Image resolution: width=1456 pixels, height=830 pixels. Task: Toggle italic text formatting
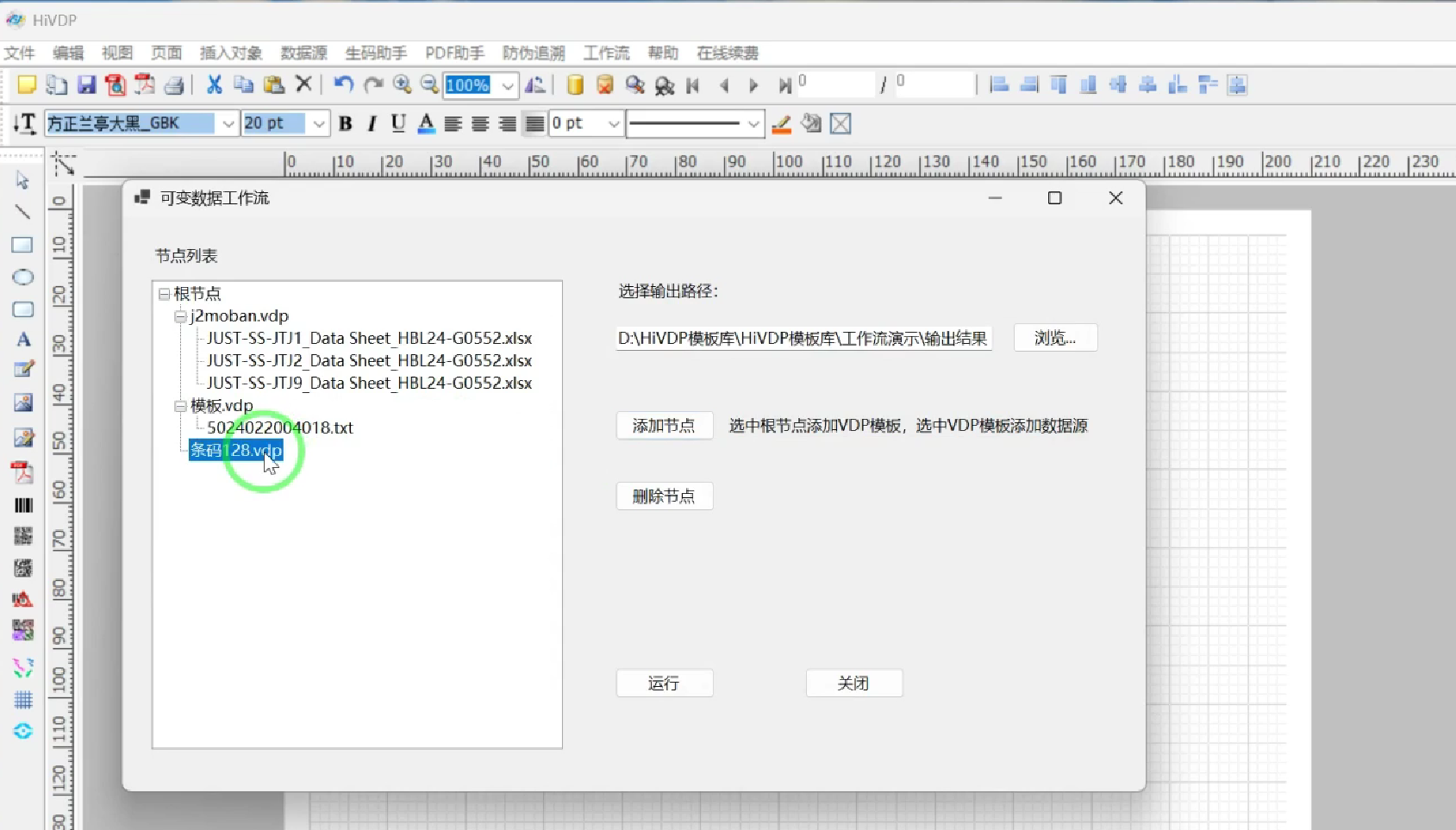(372, 124)
